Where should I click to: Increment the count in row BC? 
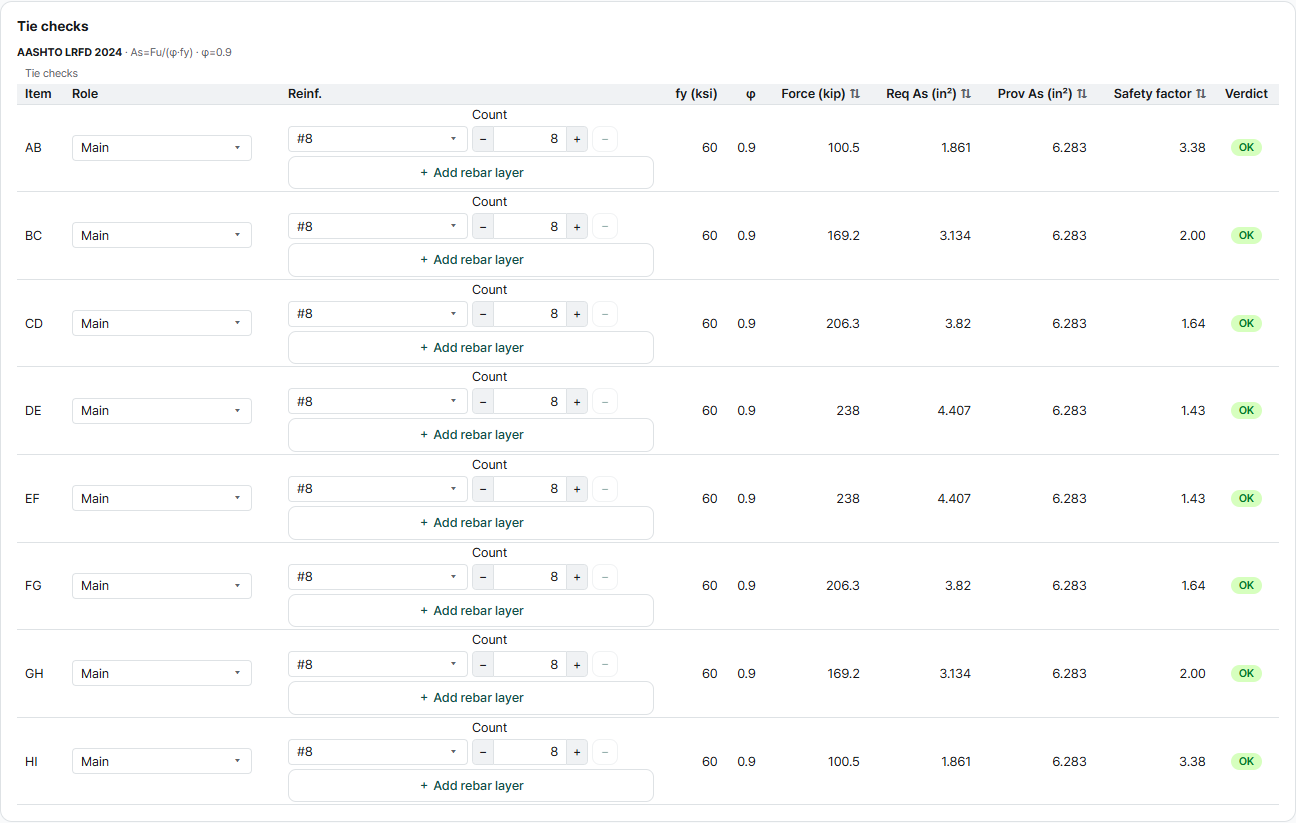pos(576,227)
